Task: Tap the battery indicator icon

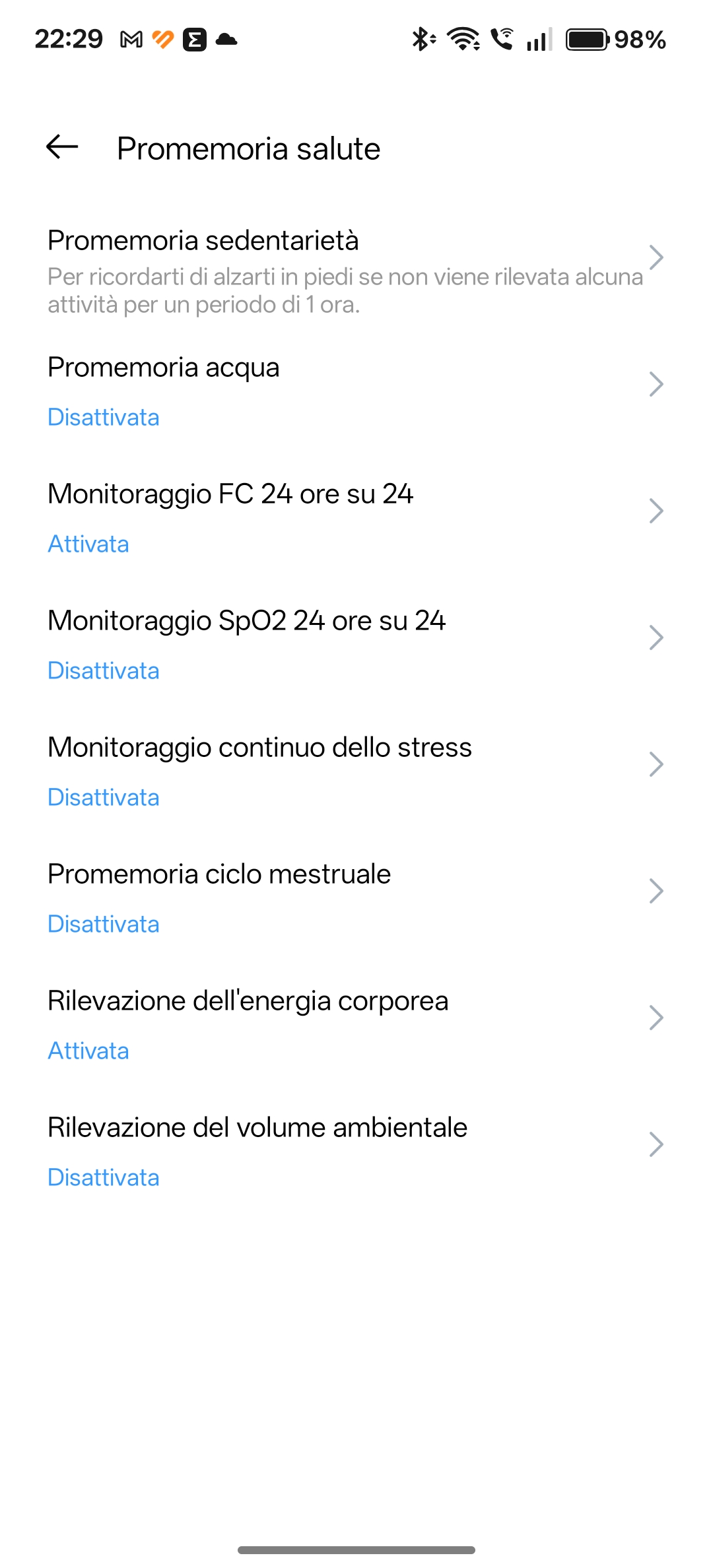Action: point(587,40)
